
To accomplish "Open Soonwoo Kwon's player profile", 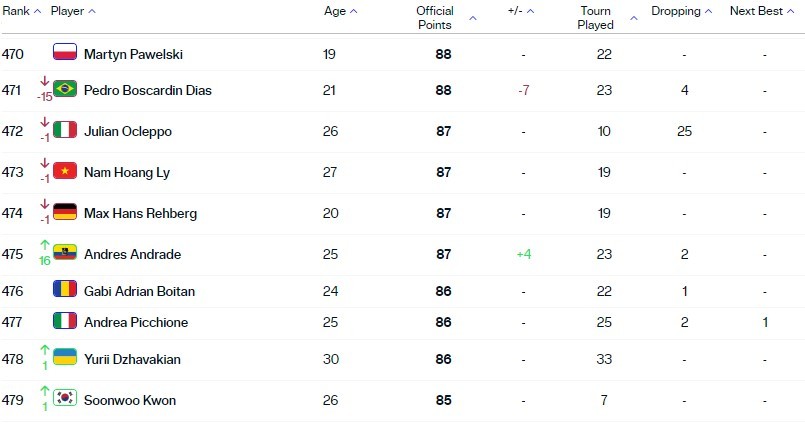I will [130, 400].
